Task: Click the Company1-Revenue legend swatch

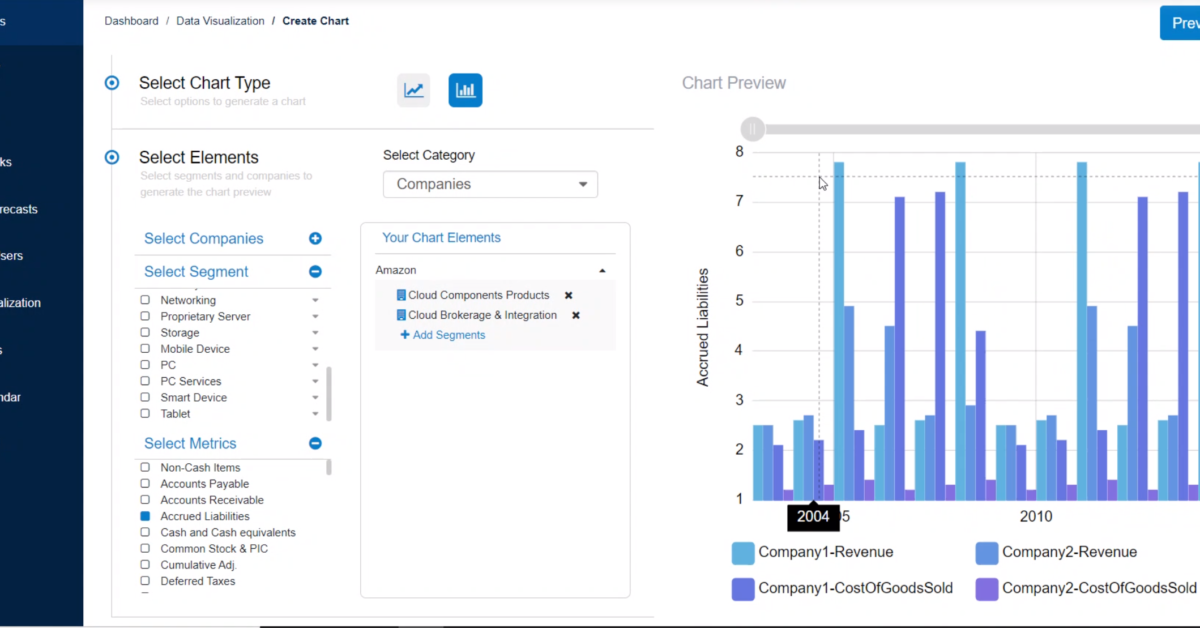Action: click(743, 552)
